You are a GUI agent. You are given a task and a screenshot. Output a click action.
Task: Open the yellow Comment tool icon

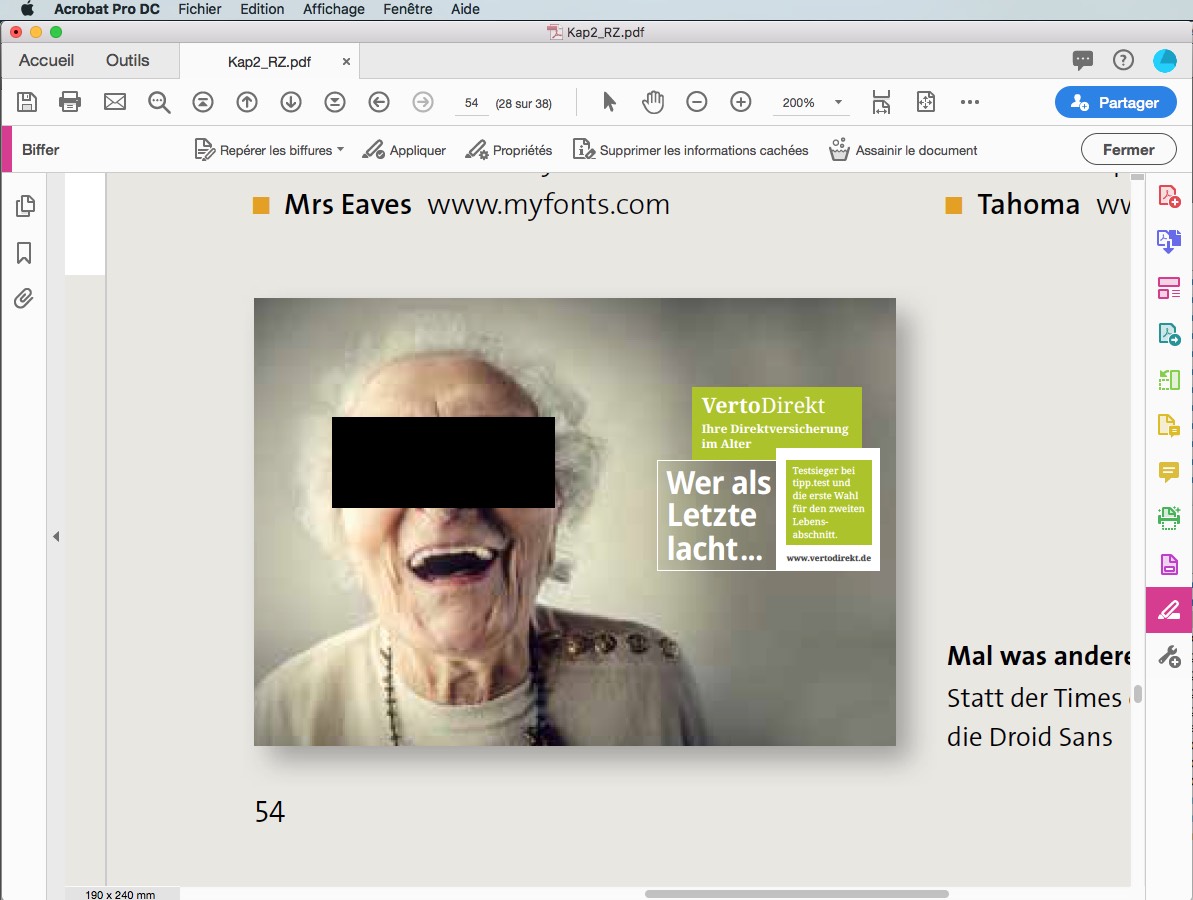click(x=1169, y=472)
